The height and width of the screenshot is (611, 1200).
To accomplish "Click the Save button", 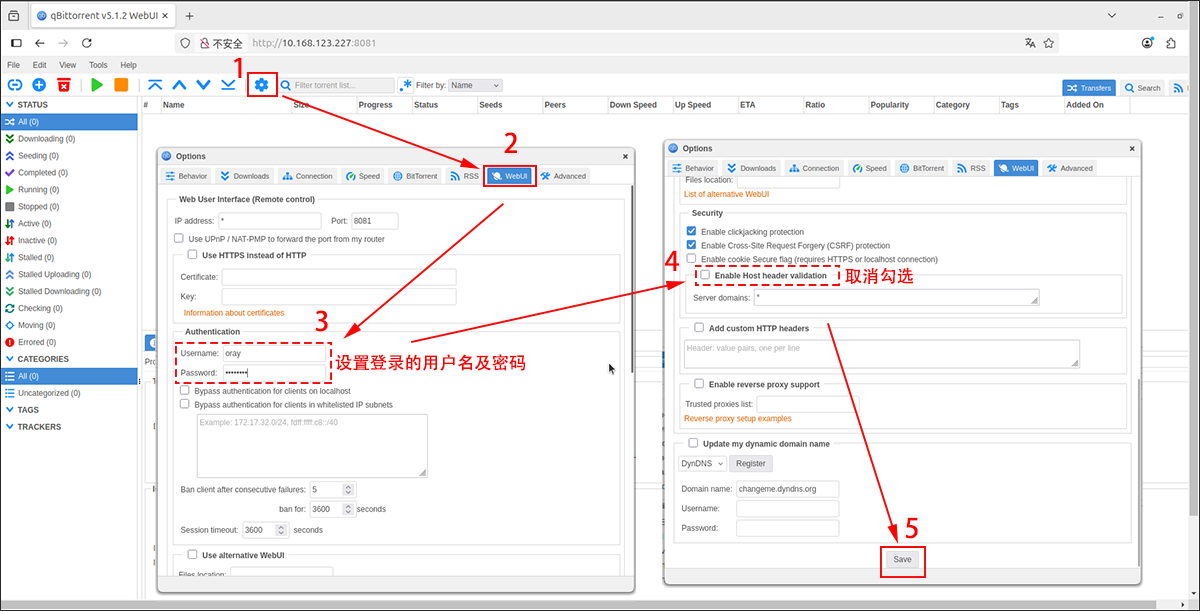I will point(902,560).
